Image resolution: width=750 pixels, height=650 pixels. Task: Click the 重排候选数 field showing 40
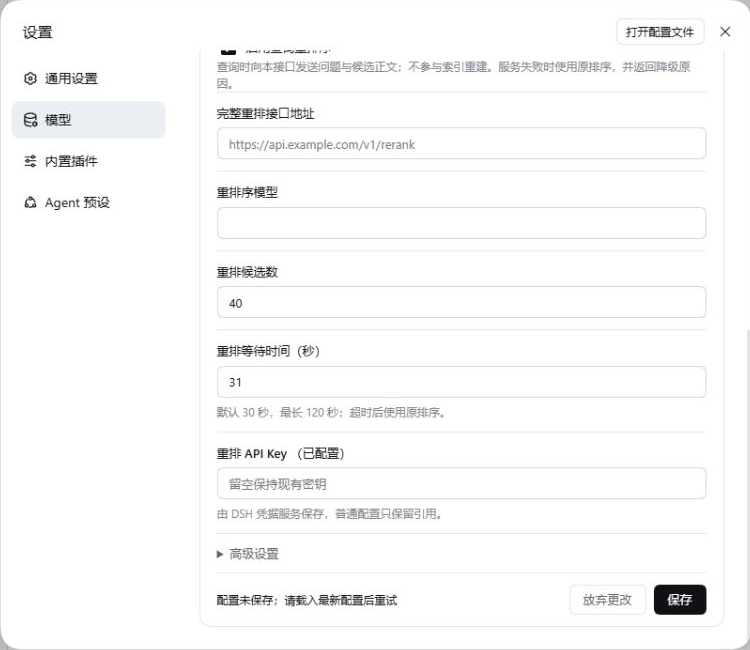click(461, 302)
